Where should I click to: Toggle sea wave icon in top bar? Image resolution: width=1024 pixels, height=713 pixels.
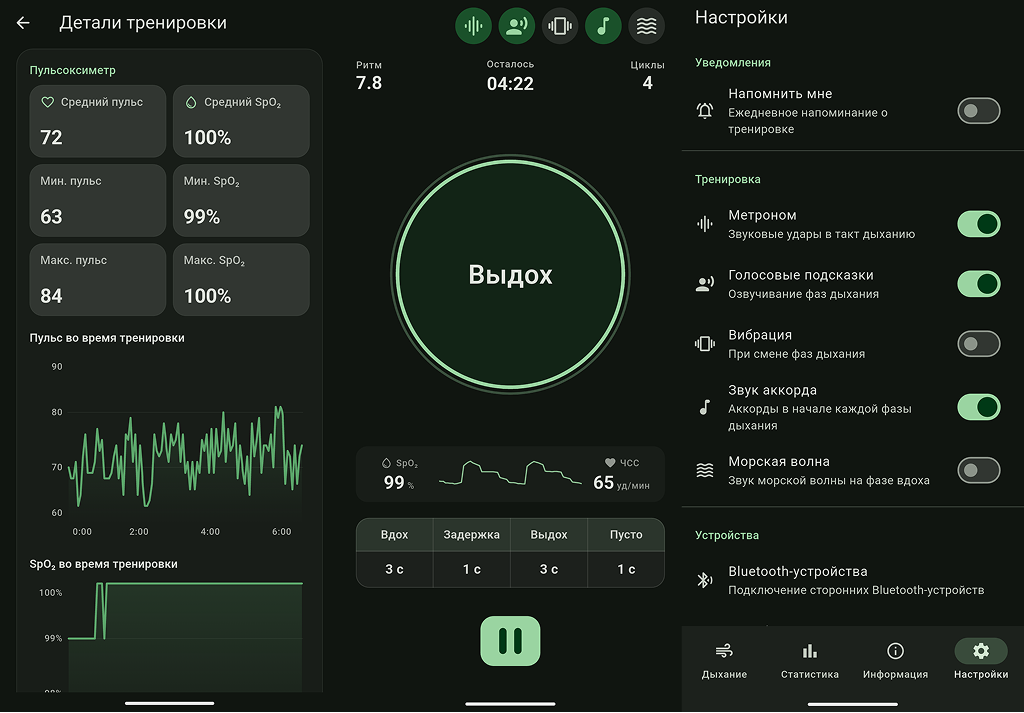click(646, 26)
